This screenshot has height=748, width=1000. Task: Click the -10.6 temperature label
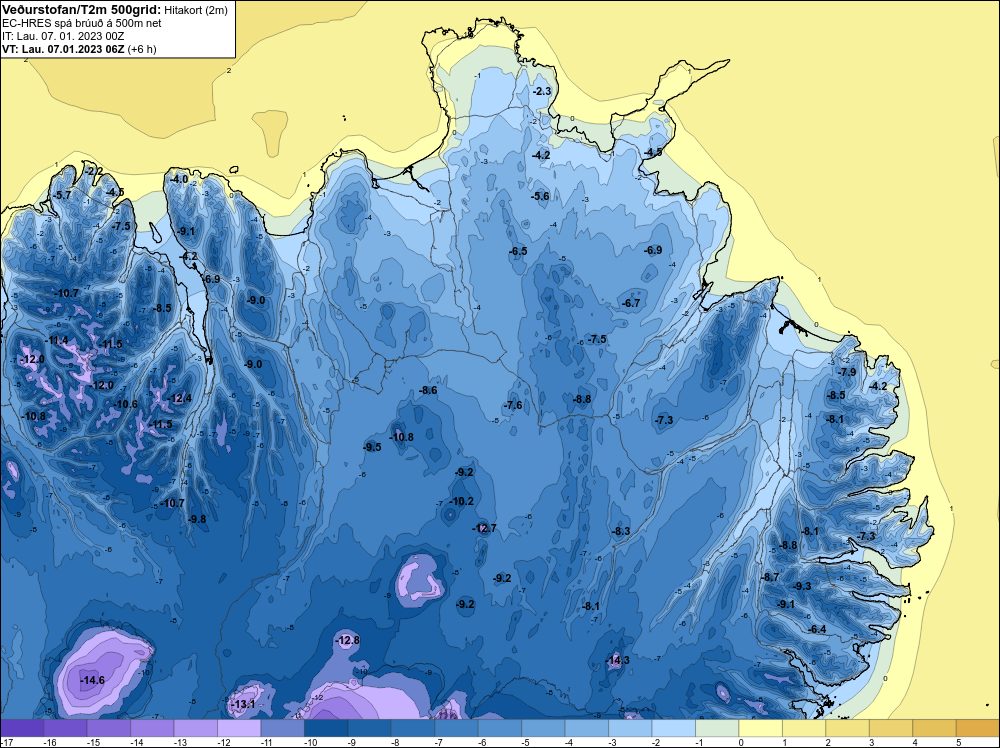126,404
